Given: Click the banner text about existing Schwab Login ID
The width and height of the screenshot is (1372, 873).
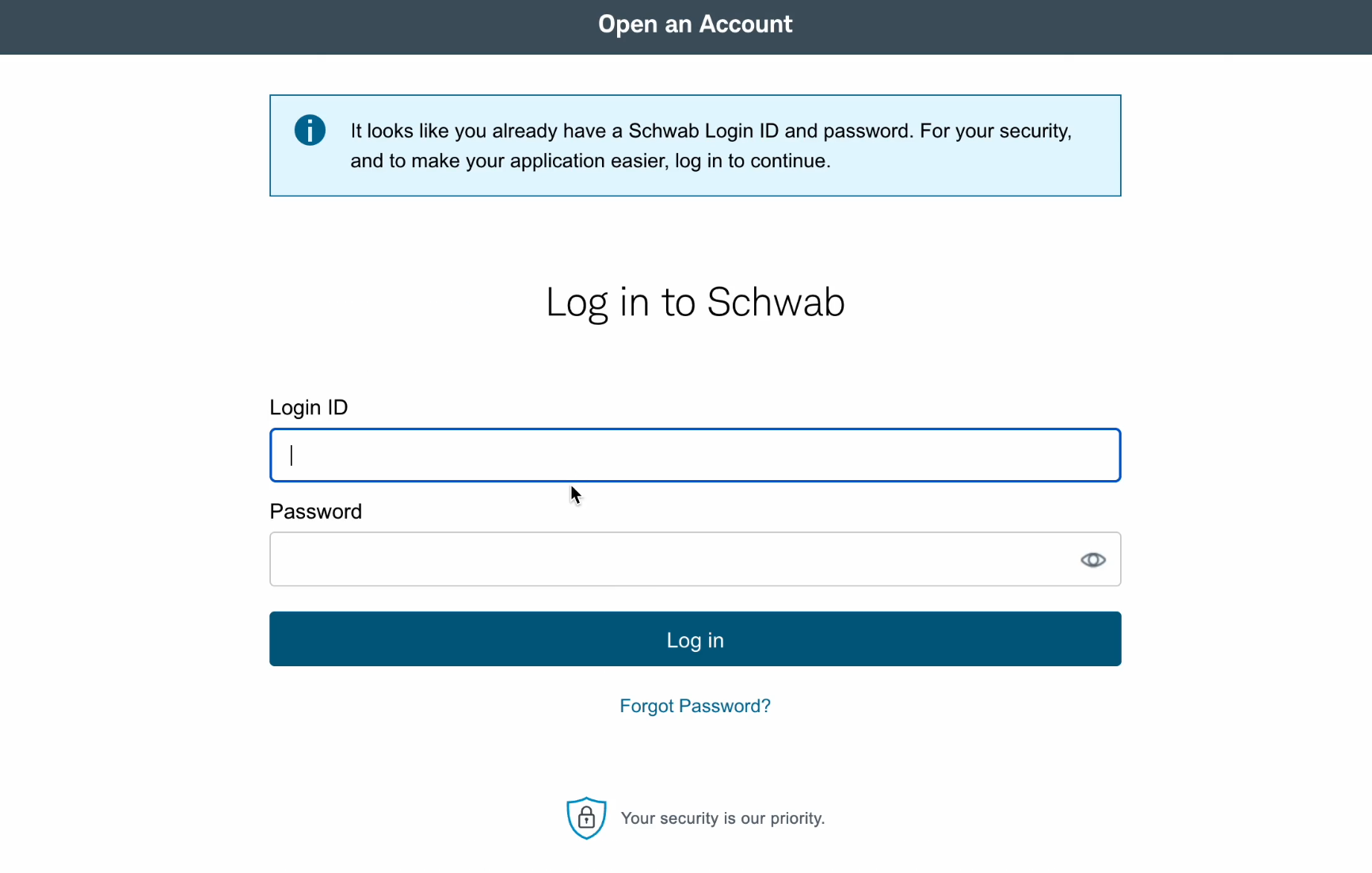Looking at the screenshot, I should [x=711, y=146].
